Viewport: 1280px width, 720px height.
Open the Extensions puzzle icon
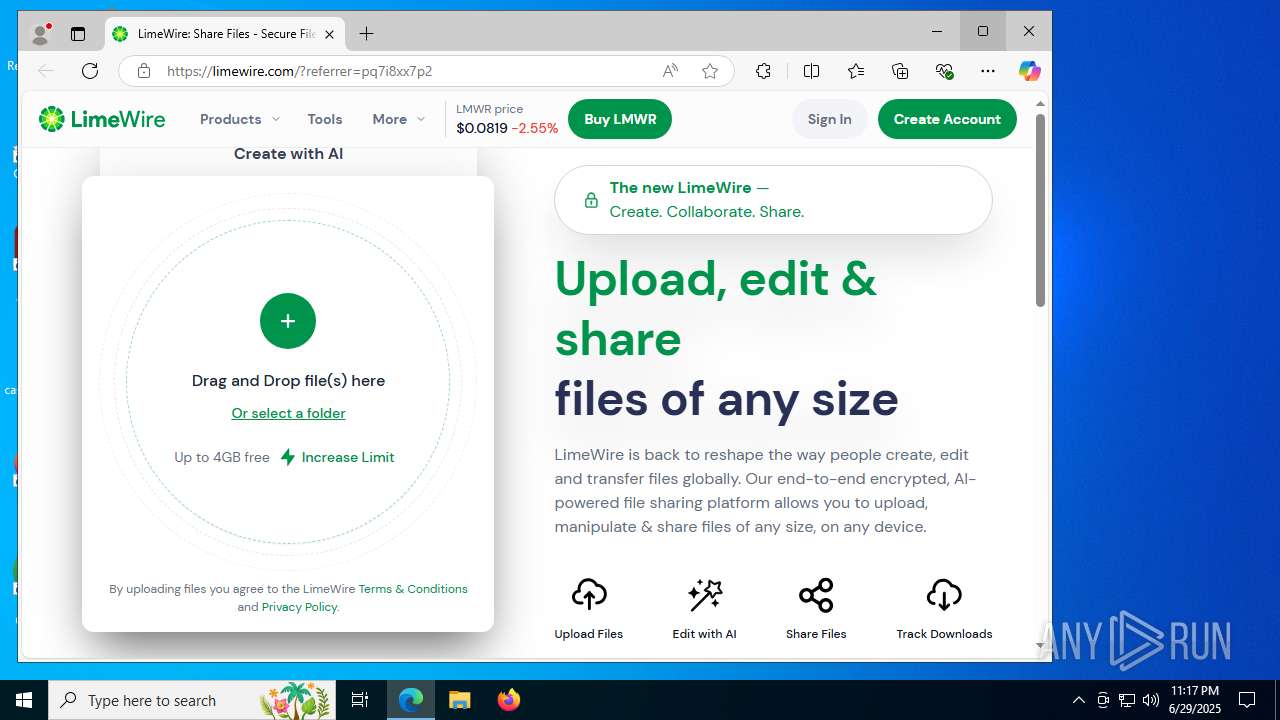tap(763, 71)
